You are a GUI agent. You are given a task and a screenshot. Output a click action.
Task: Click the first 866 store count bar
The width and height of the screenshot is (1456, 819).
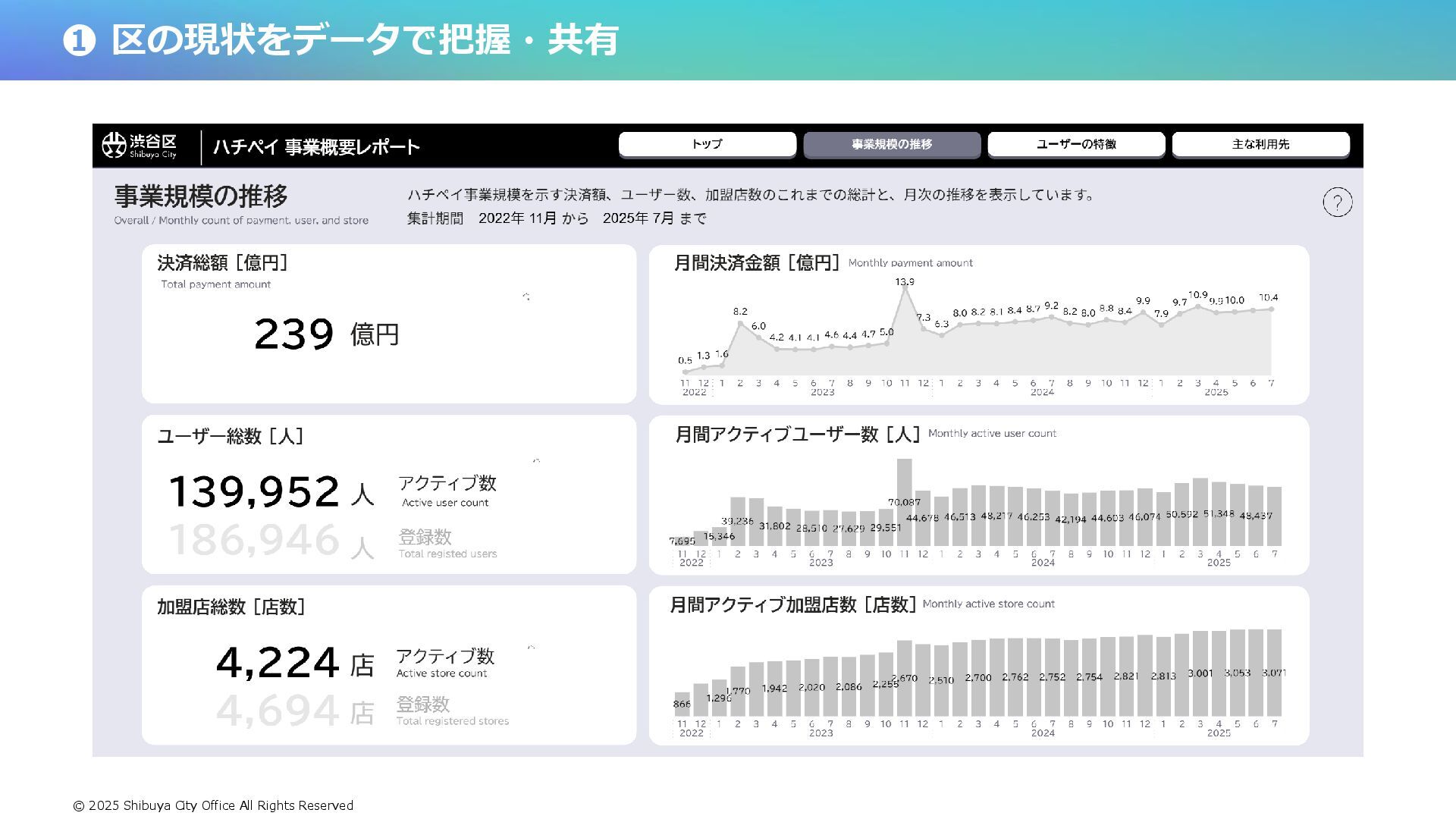[x=682, y=704]
